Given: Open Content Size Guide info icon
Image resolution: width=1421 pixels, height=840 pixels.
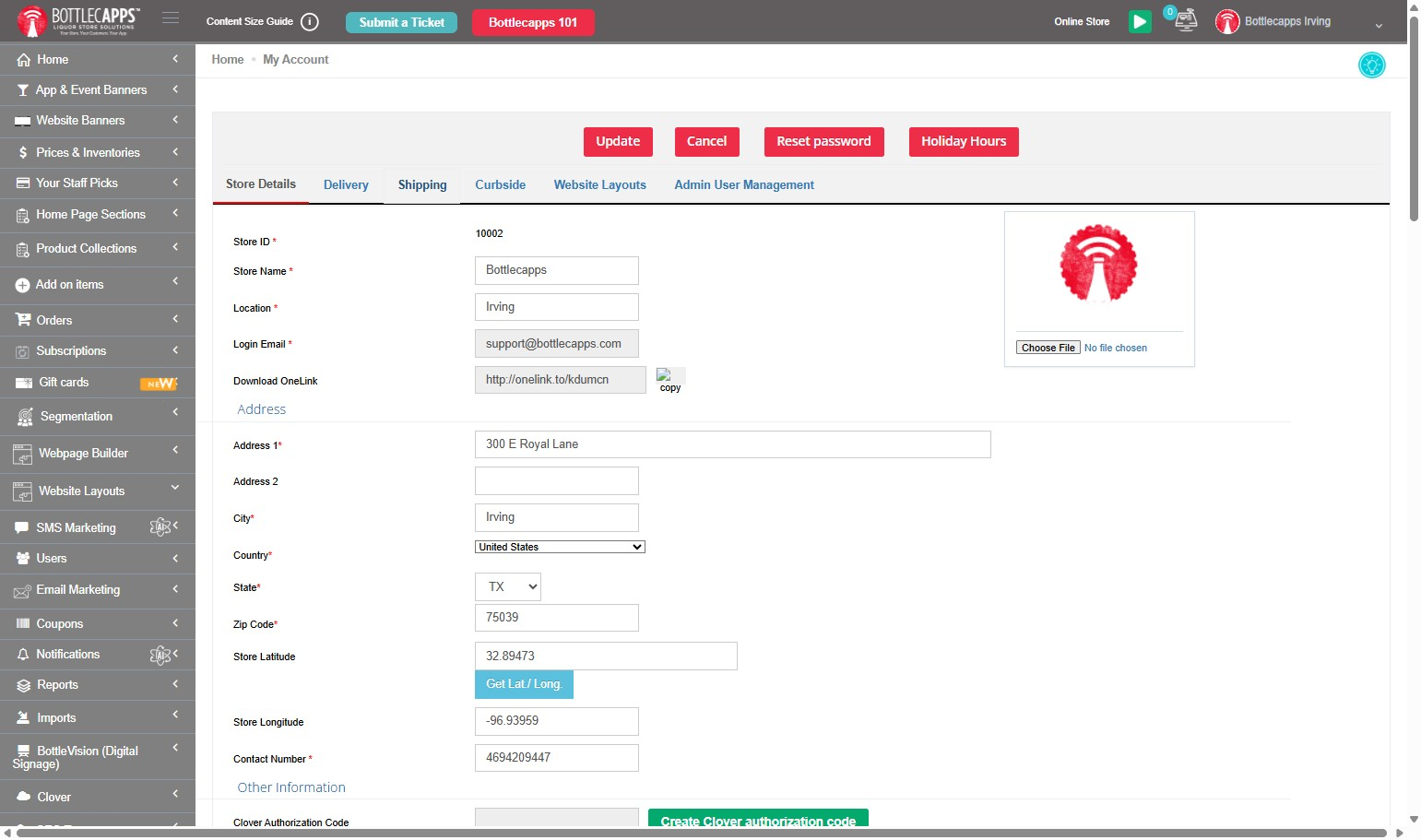Looking at the screenshot, I should pos(310,21).
